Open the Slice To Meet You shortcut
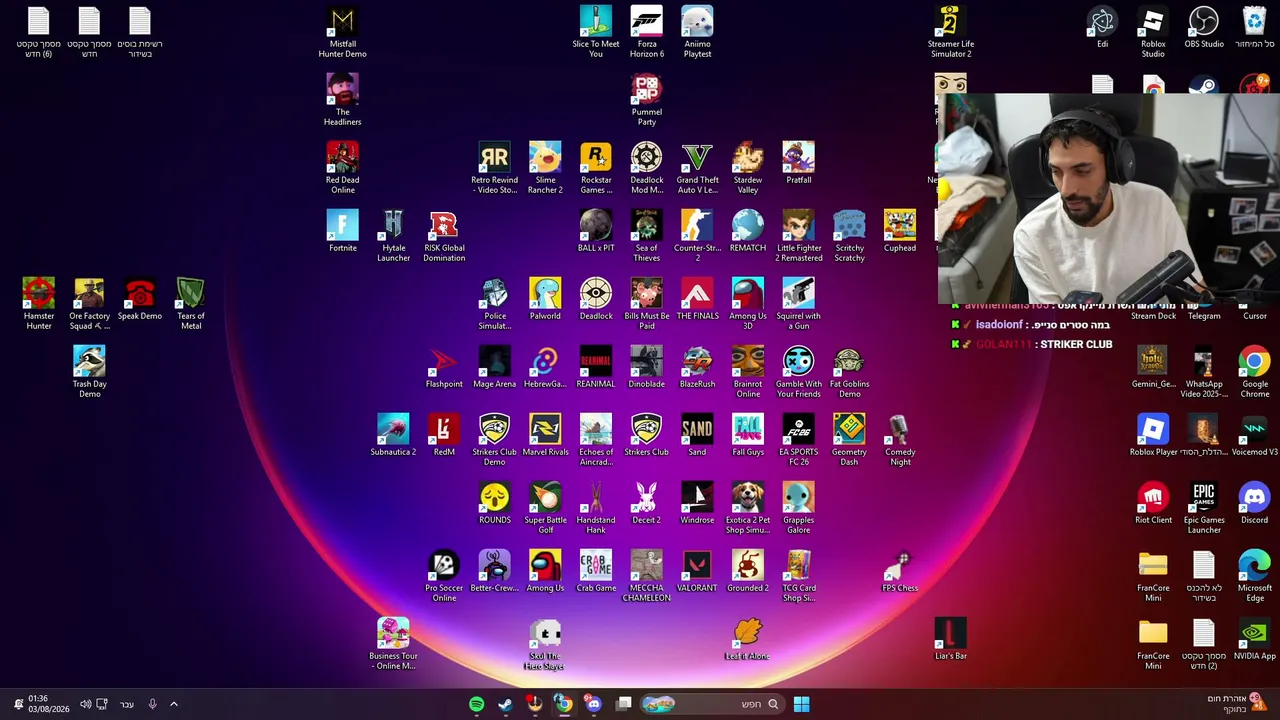 595,32
